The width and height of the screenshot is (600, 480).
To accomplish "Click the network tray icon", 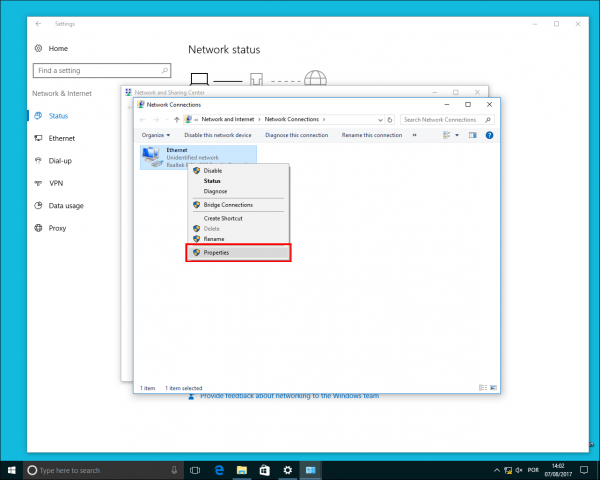I will [508, 470].
